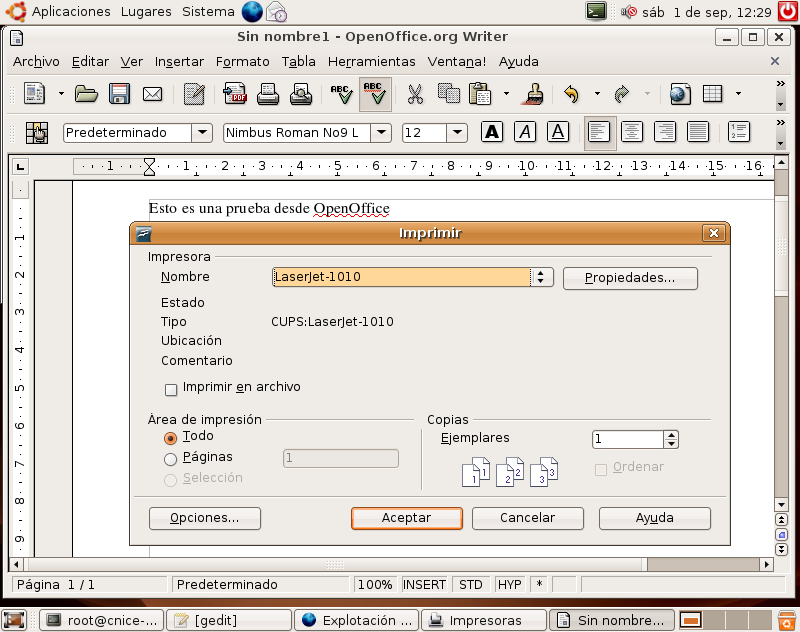
Task: Open printer Propiedades button
Action: [629, 278]
